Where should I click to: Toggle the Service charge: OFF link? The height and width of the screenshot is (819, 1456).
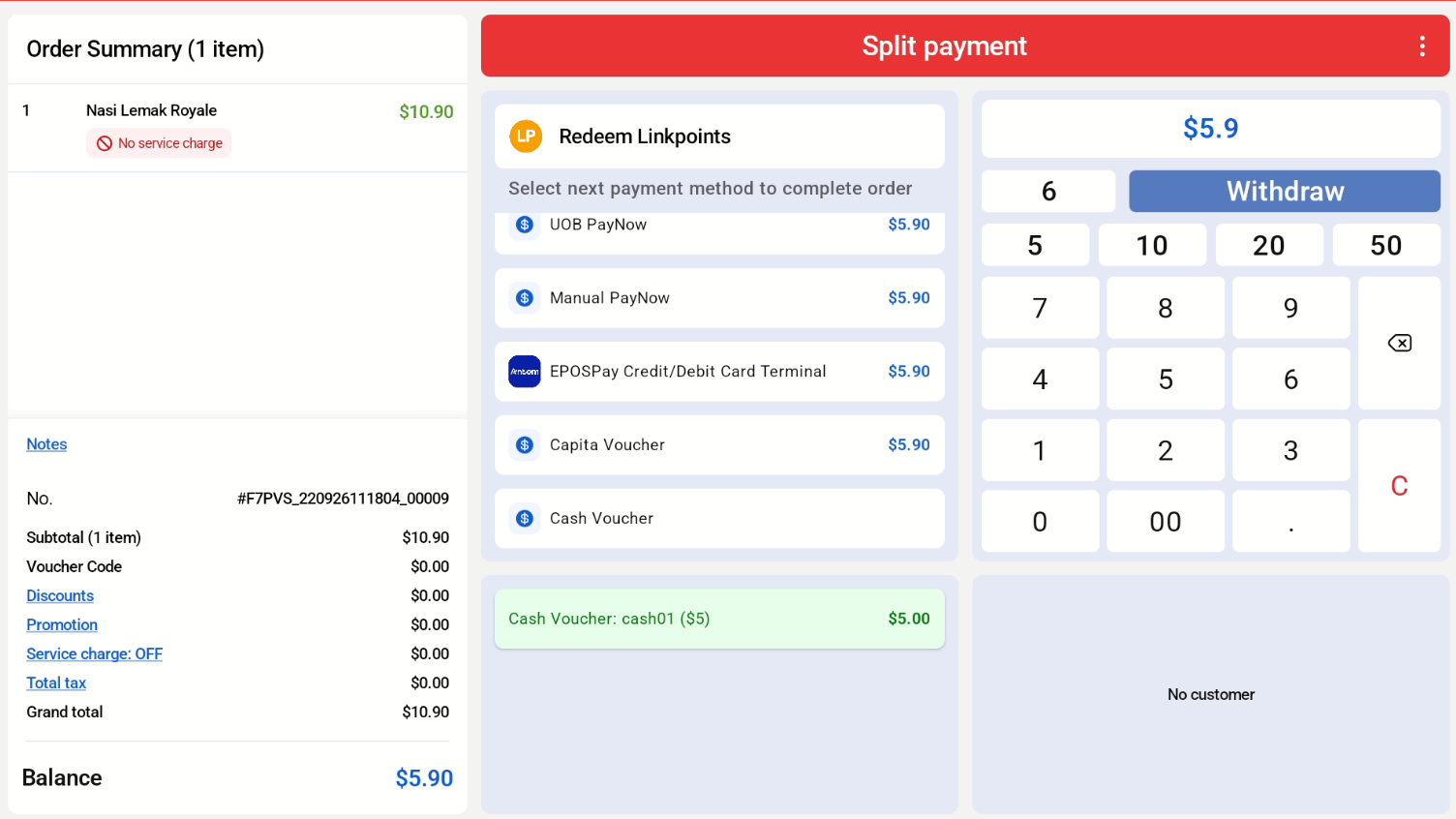(94, 653)
